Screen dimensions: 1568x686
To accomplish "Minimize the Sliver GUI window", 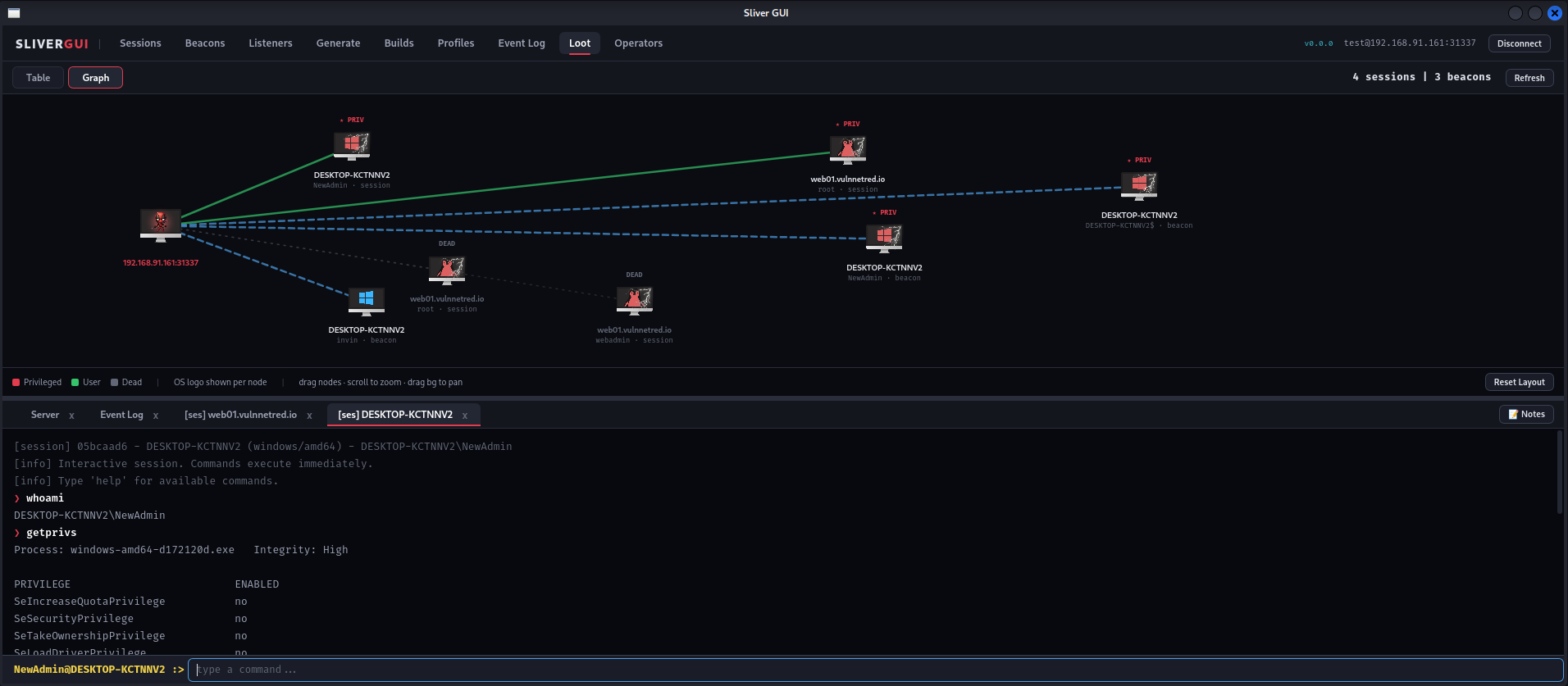I will click(x=1516, y=13).
